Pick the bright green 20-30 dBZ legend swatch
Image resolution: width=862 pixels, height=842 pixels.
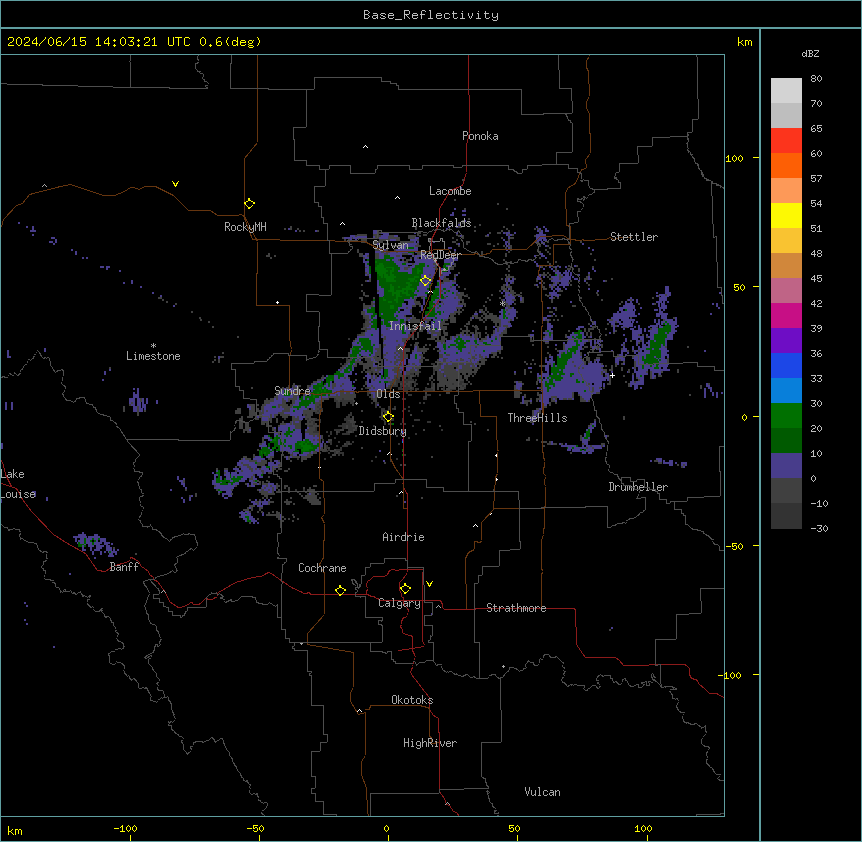click(786, 416)
